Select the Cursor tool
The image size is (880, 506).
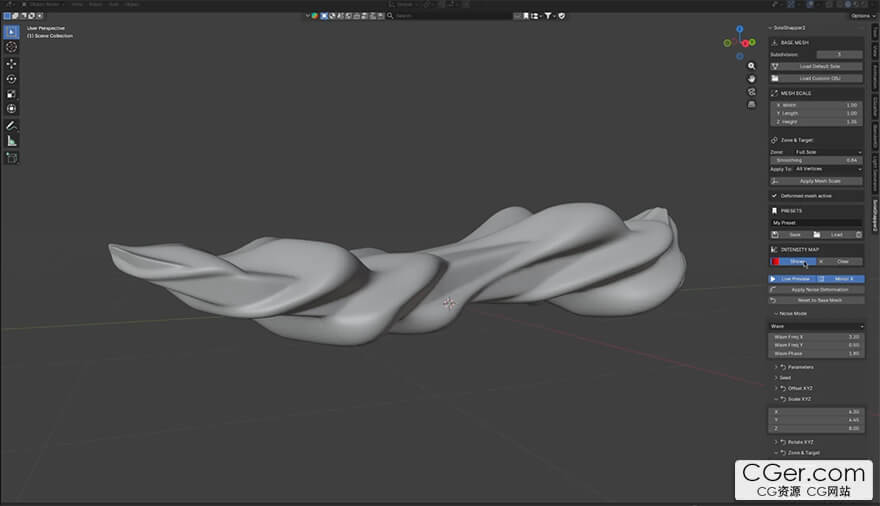click(12, 47)
